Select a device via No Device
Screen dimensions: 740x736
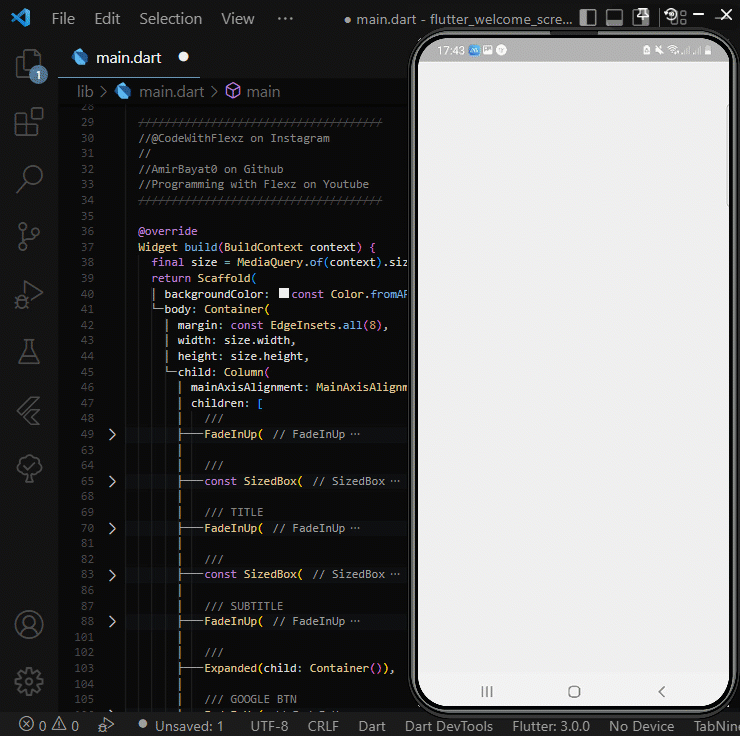(x=641, y=726)
